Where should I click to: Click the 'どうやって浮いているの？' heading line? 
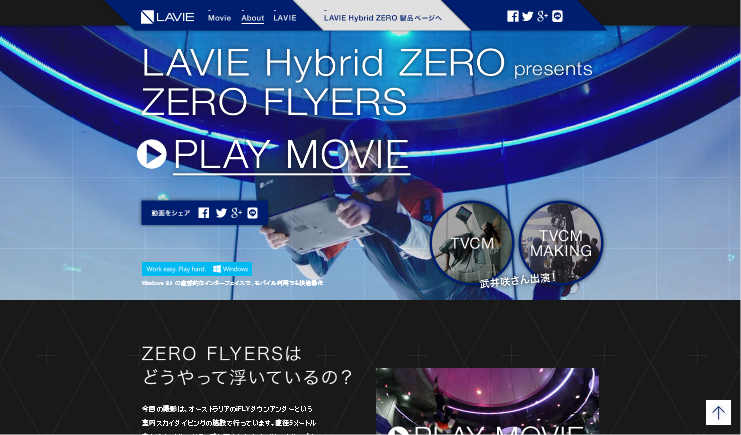248,377
